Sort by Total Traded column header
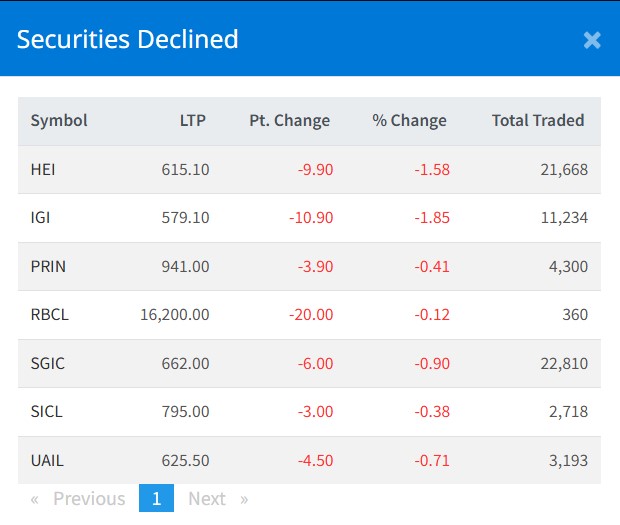Screen dimensions: 620x525 [537, 121]
